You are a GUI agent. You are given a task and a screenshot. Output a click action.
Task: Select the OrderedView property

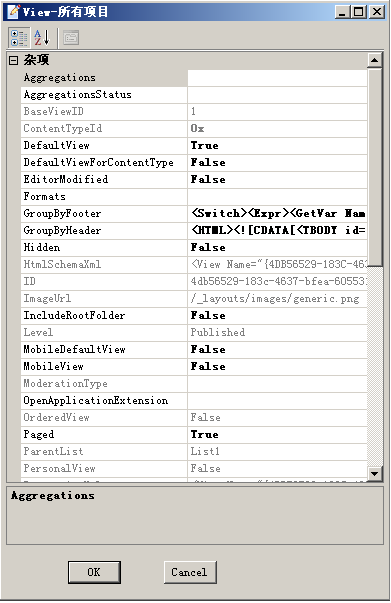click(104, 417)
